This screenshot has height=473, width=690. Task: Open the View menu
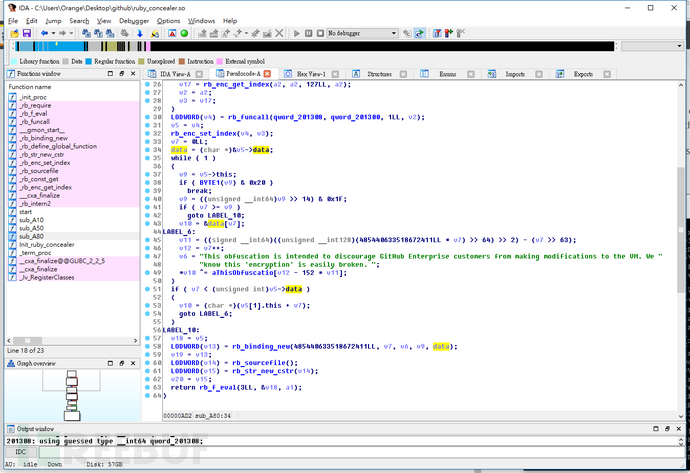point(104,21)
